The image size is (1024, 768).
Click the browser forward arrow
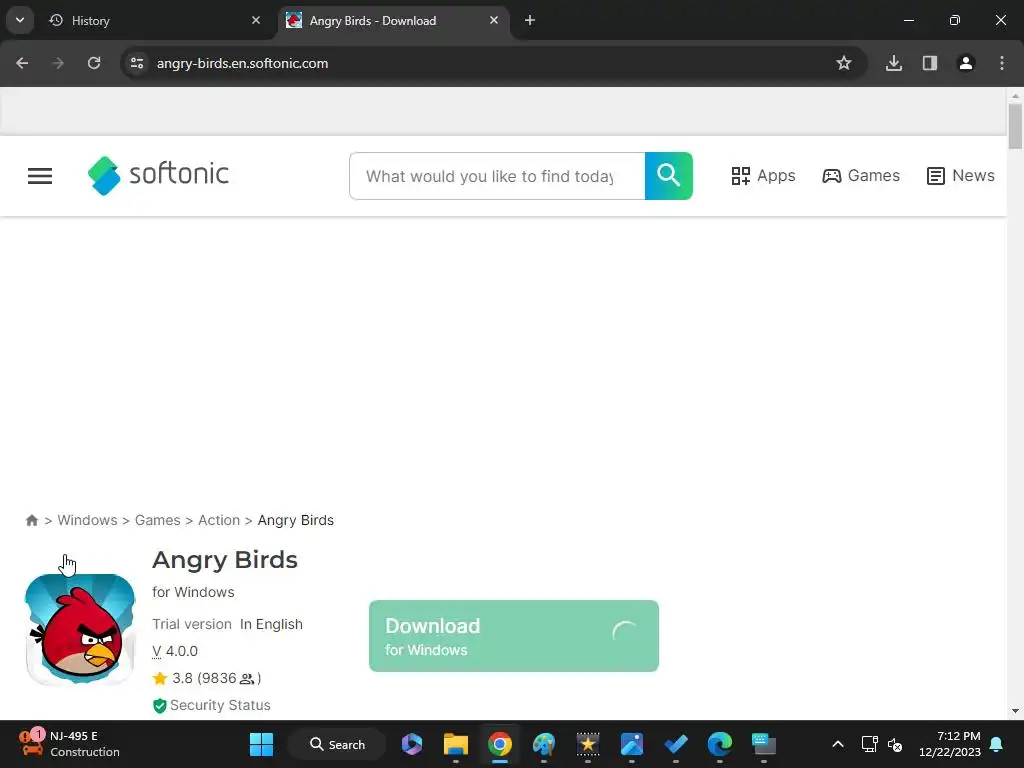click(x=58, y=63)
